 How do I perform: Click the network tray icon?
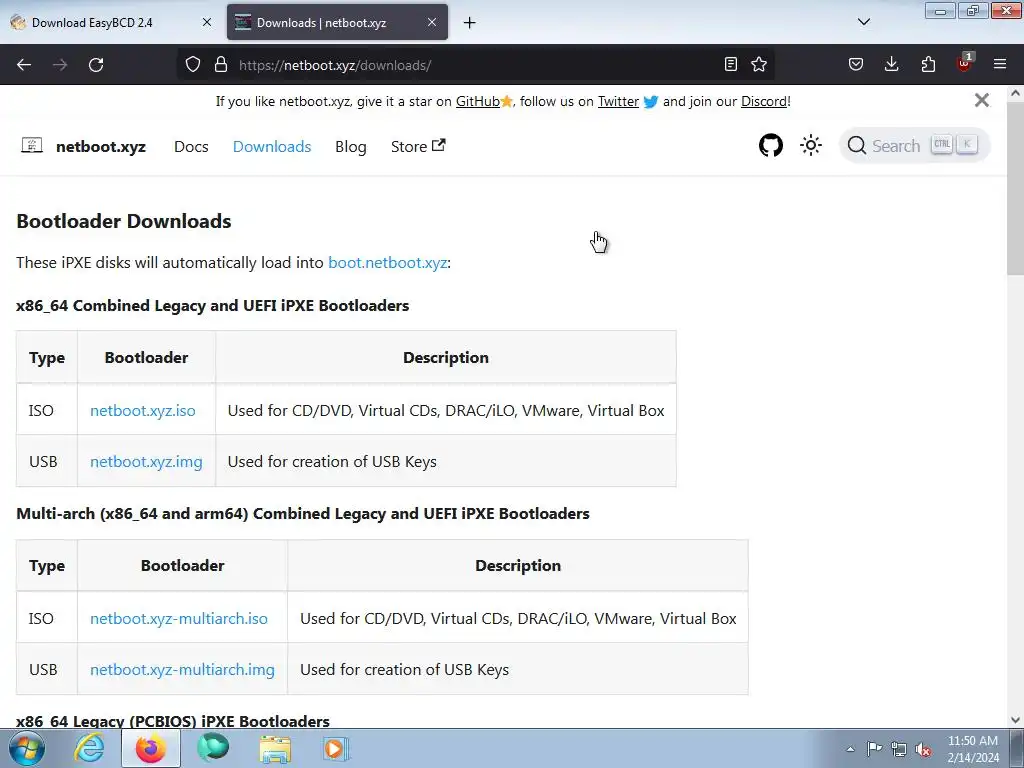899,749
